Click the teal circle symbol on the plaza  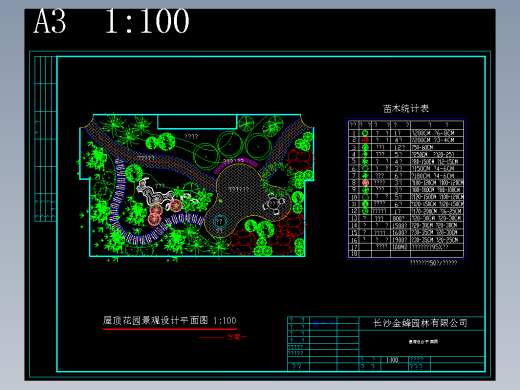(220, 221)
